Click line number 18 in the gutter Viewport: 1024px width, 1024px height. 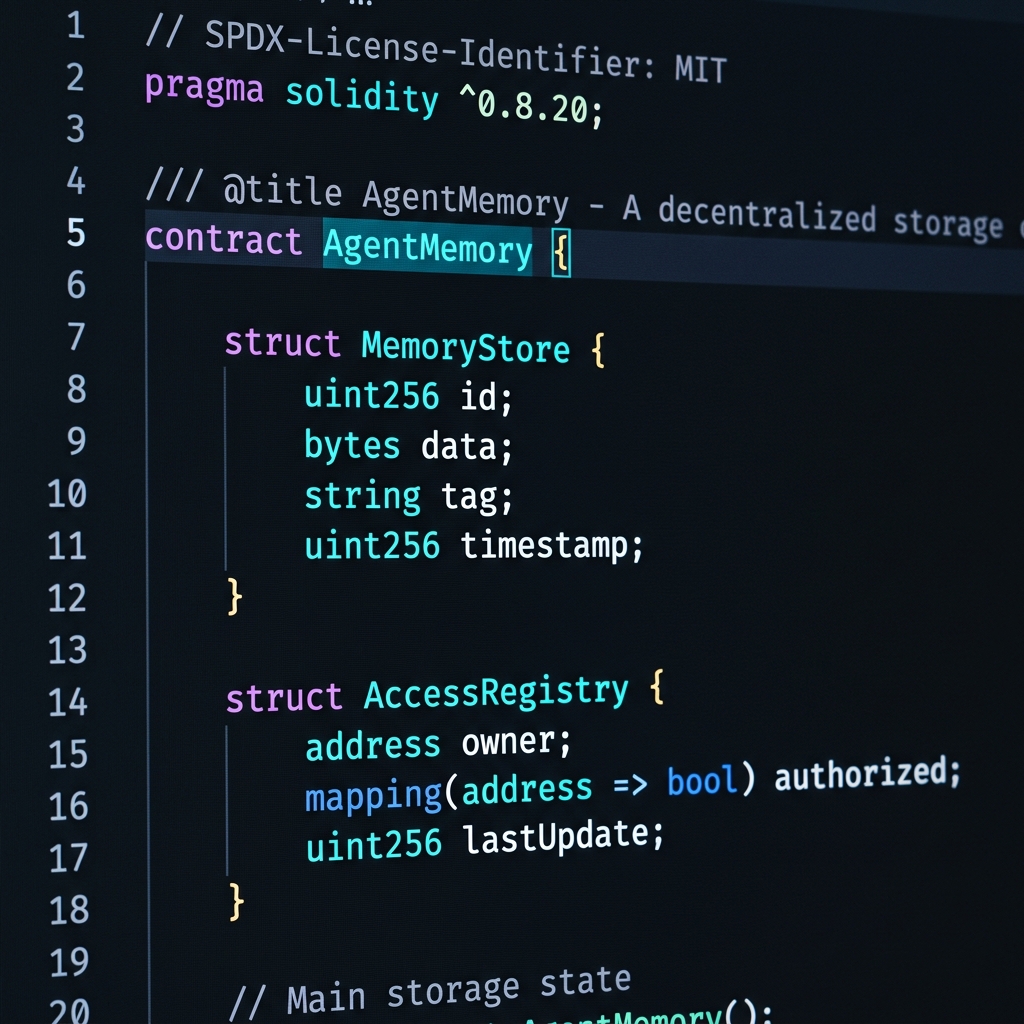point(69,910)
